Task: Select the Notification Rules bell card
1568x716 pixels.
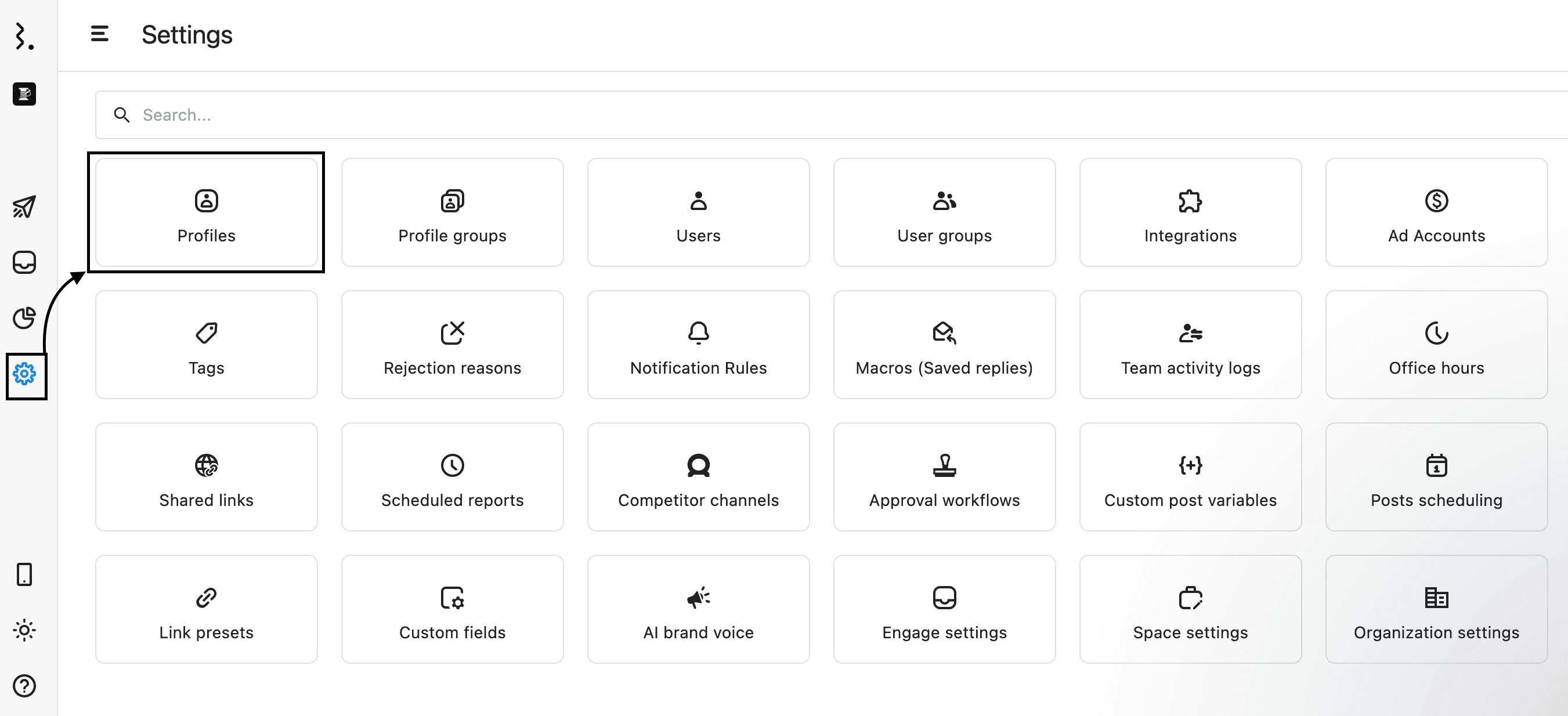Action: [x=698, y=345]
